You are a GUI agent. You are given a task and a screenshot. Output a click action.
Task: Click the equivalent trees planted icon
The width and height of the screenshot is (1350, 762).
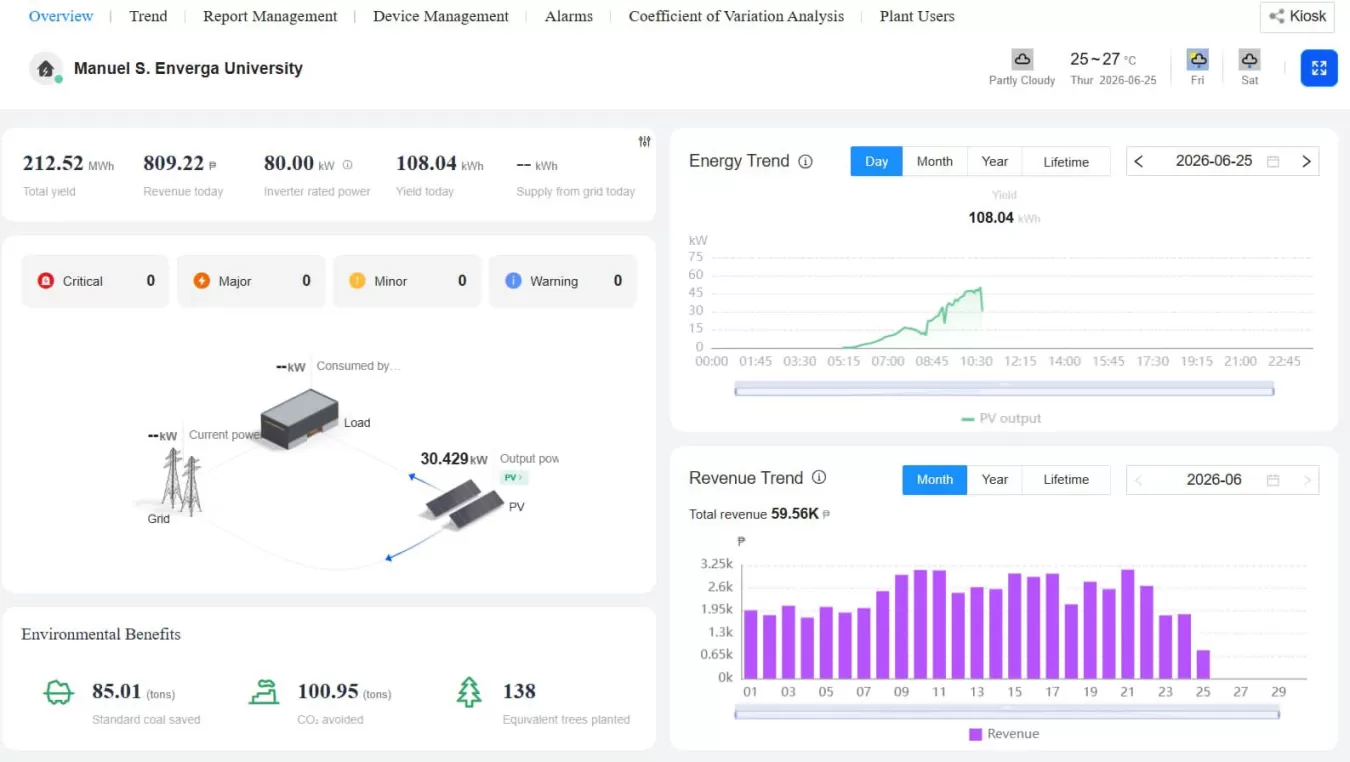point(469,692)
